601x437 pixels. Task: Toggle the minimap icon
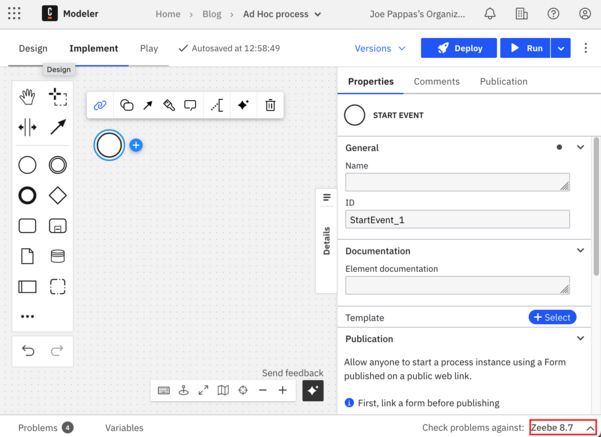223,390
